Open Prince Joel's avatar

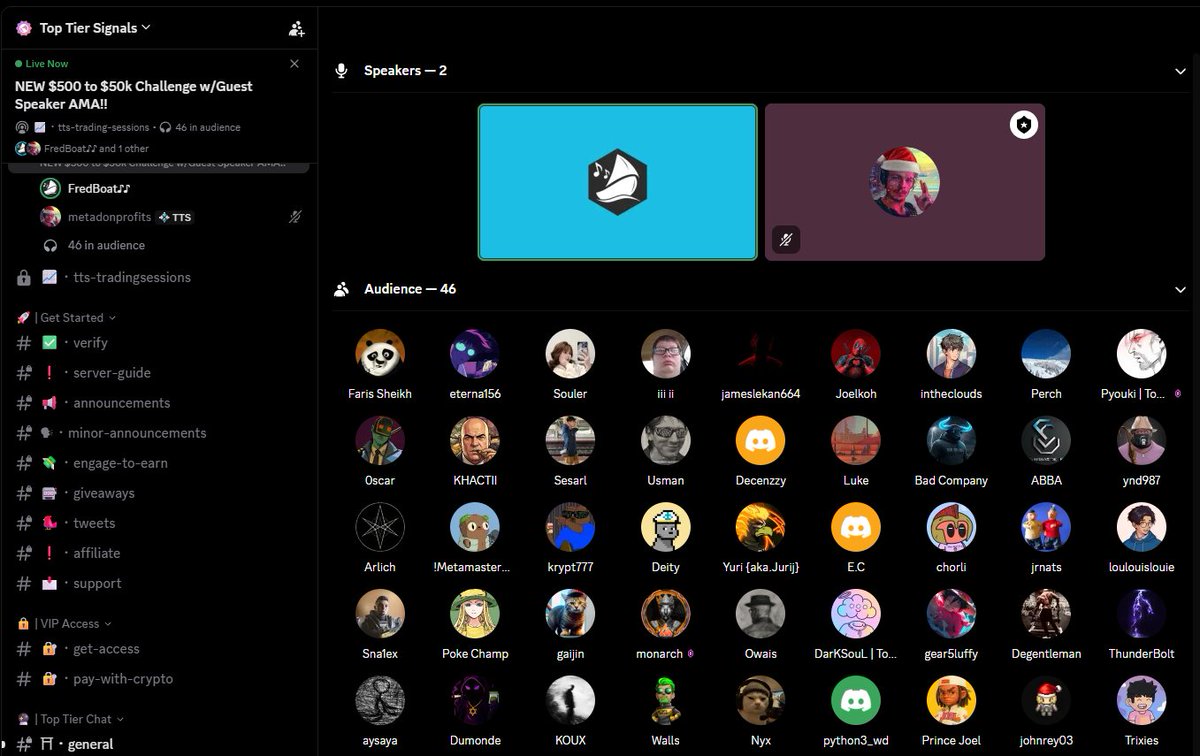(951, 701)
